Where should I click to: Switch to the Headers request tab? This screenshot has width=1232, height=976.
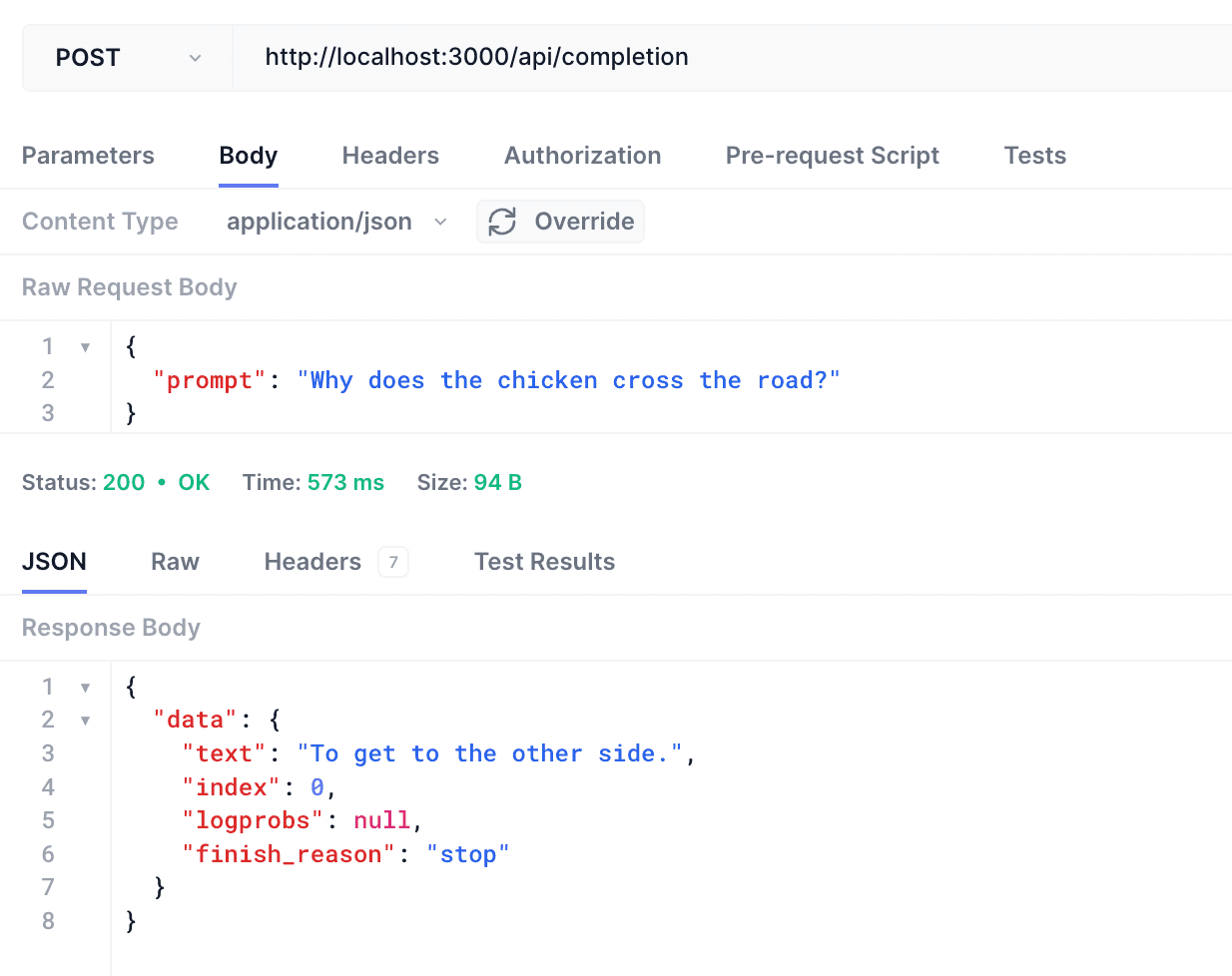click(390, 156)
